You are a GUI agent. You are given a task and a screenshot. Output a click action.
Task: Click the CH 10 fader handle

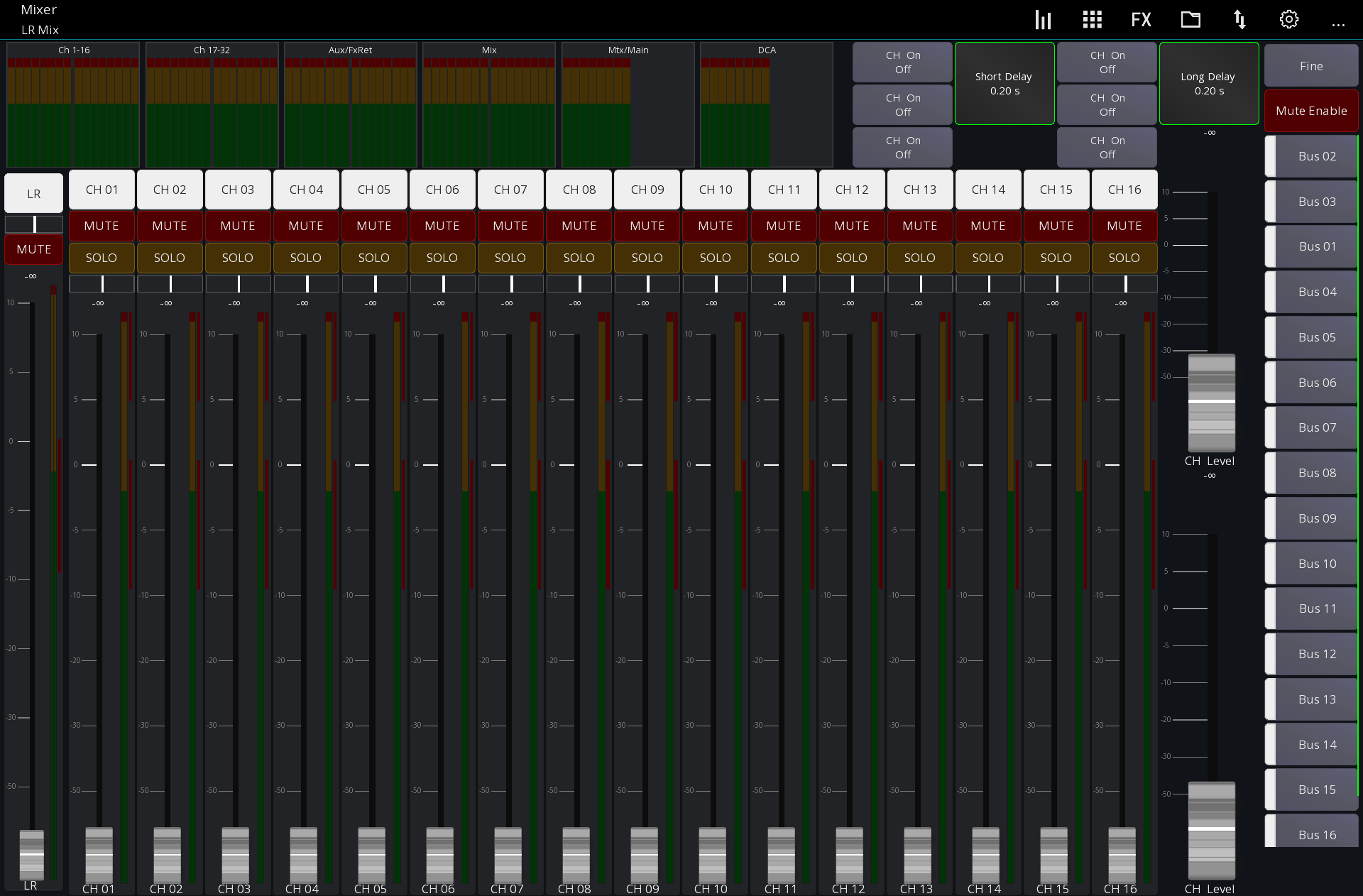point(712,855)
